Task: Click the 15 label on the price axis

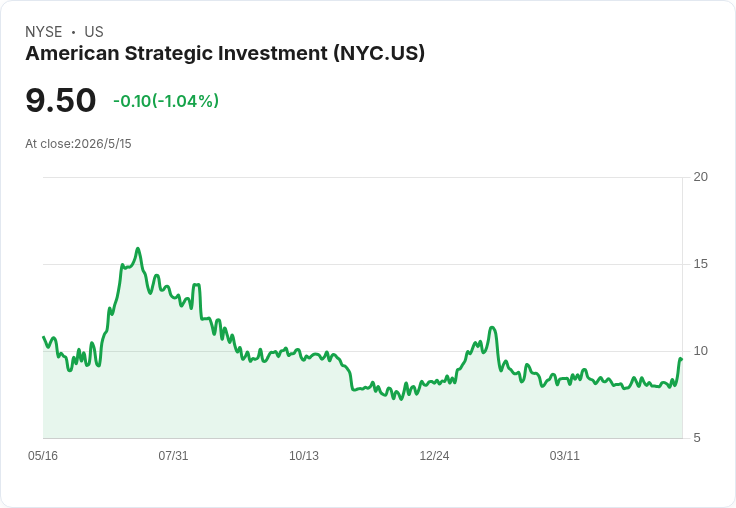Action: pyautogui.click(x=700, y=264)
